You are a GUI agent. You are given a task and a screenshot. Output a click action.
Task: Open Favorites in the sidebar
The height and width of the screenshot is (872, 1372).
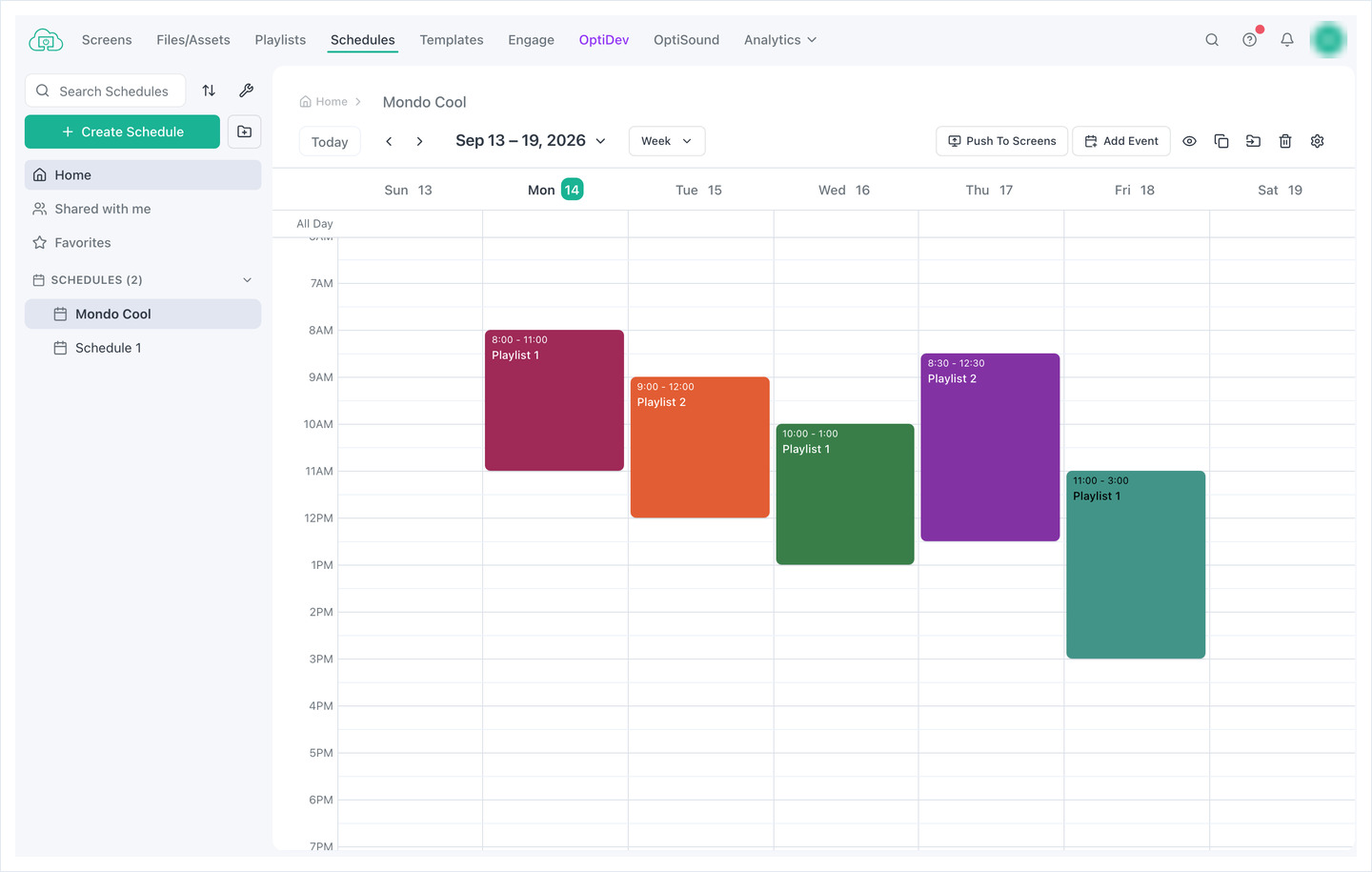click(143, 243)
